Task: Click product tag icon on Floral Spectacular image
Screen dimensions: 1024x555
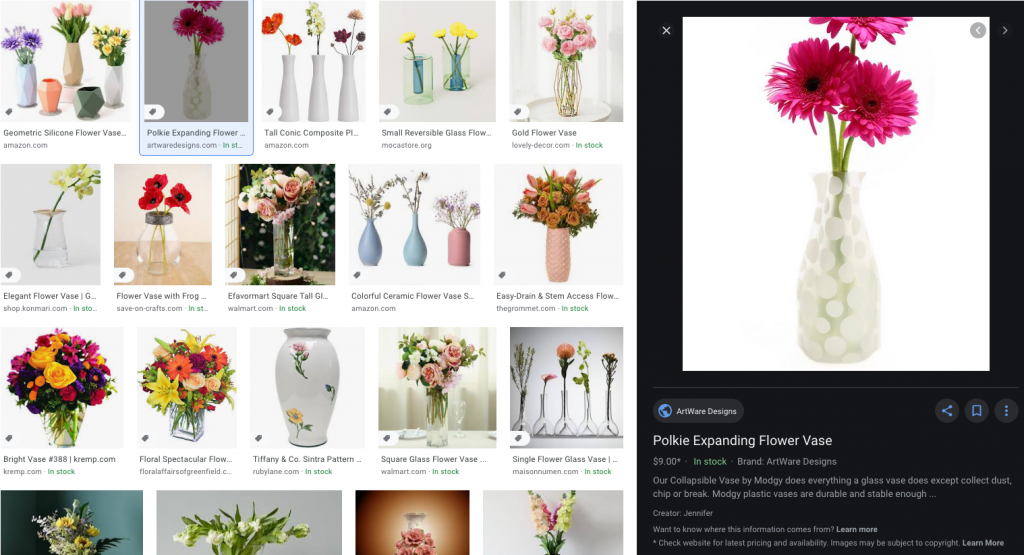Action: (145, 438)
